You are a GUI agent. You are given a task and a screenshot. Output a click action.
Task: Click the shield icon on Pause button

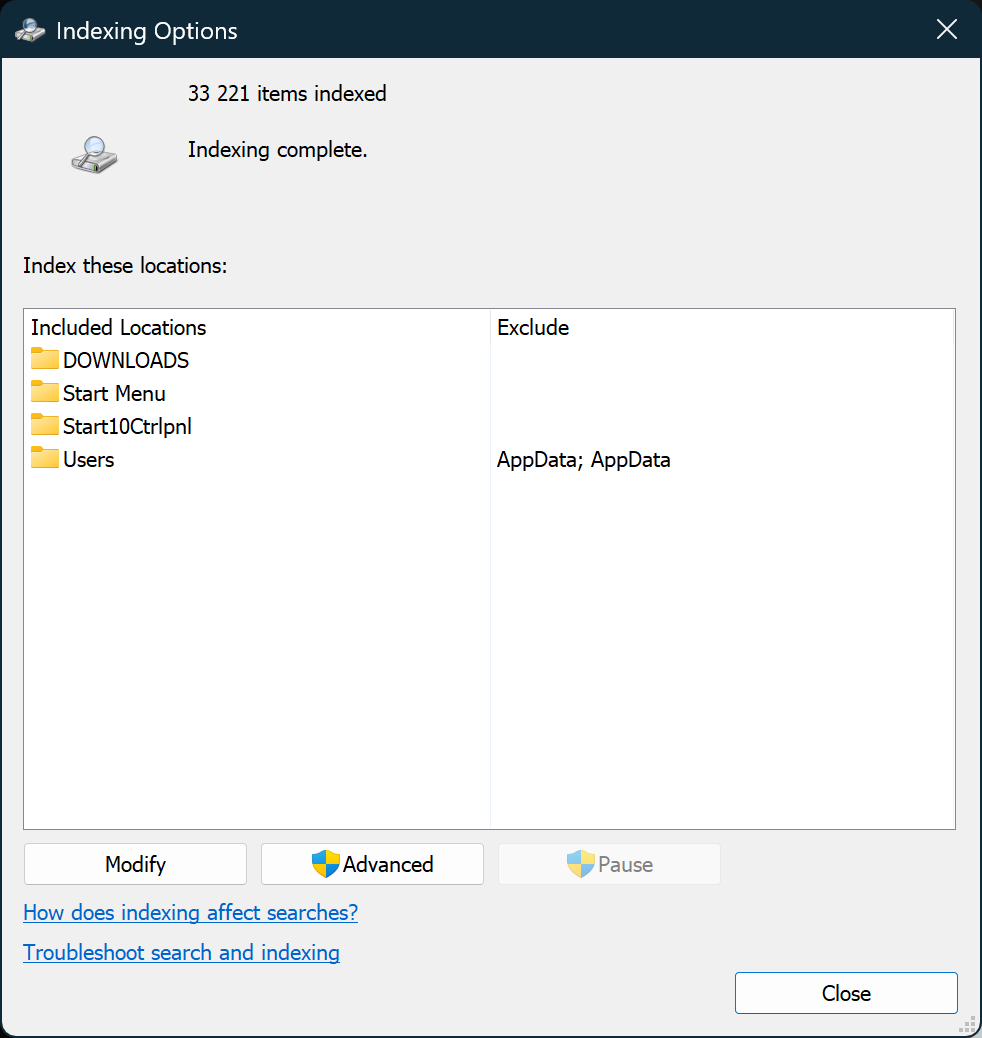coord(580,864)
